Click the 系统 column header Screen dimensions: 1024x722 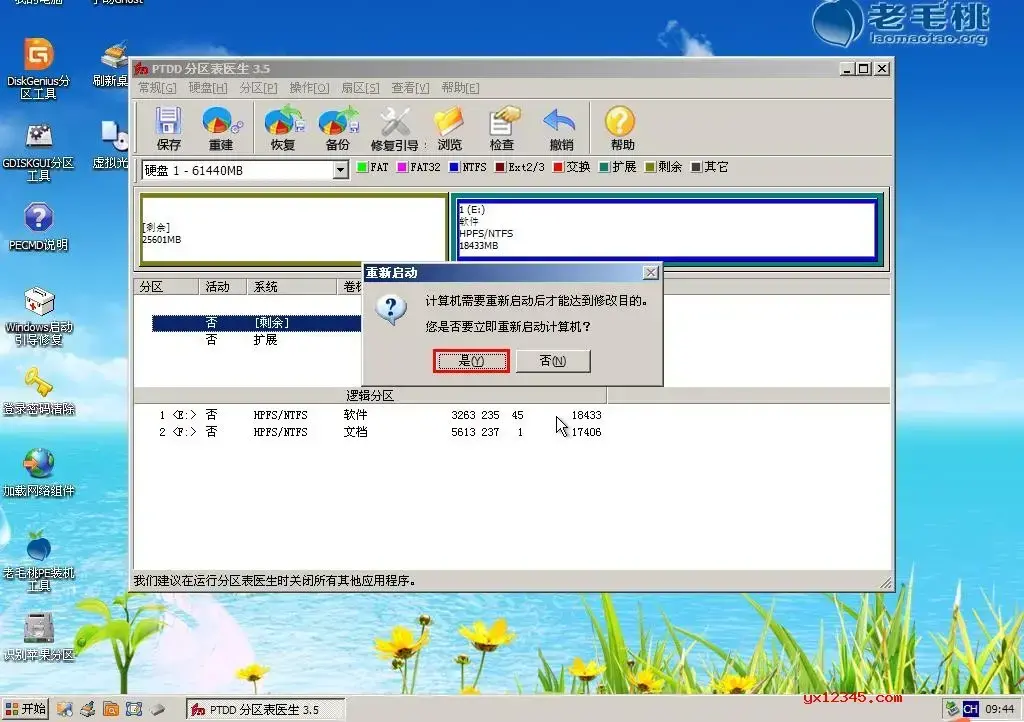point(291,287)
